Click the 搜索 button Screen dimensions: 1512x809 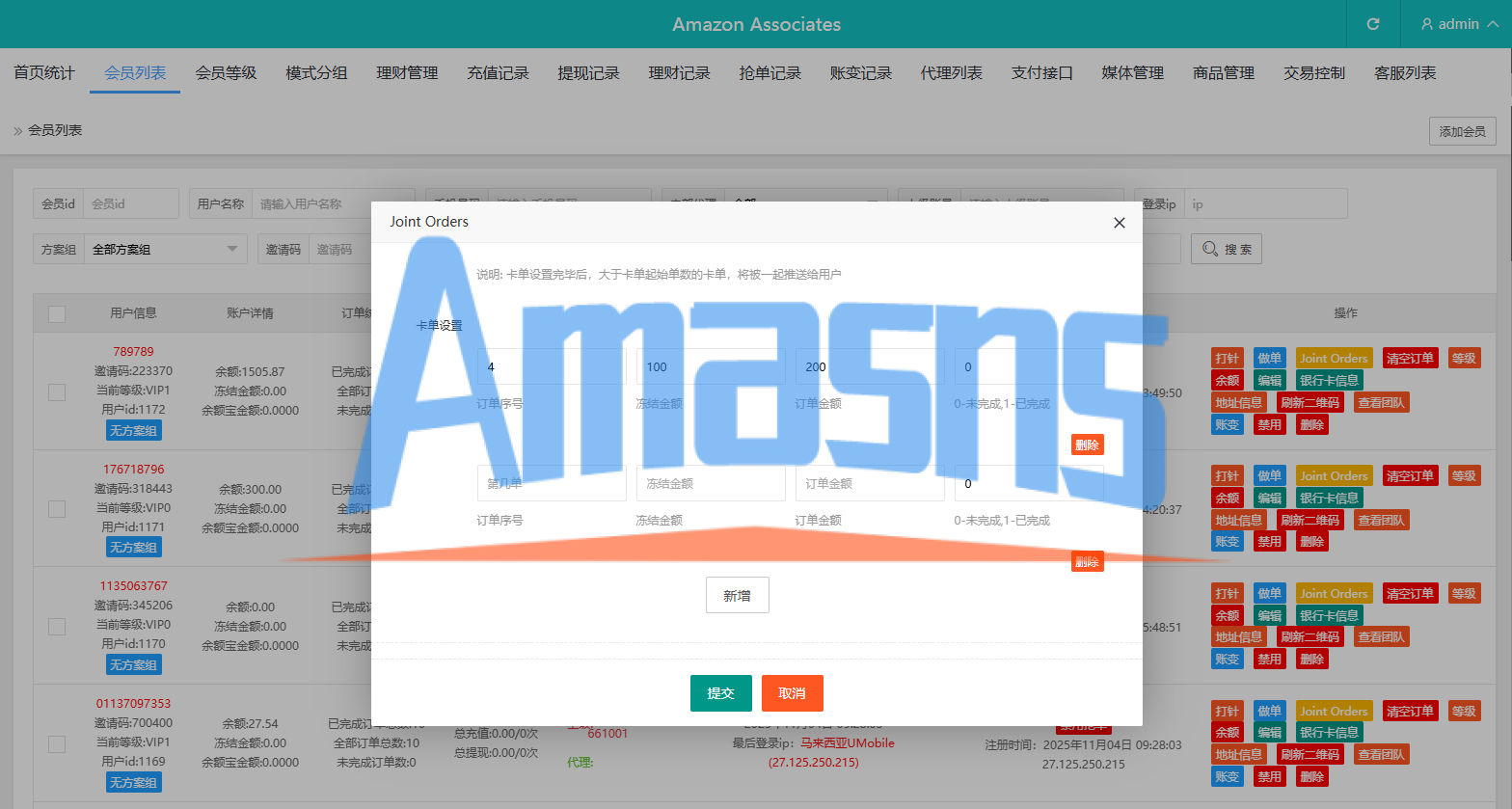click(1227, 250)
